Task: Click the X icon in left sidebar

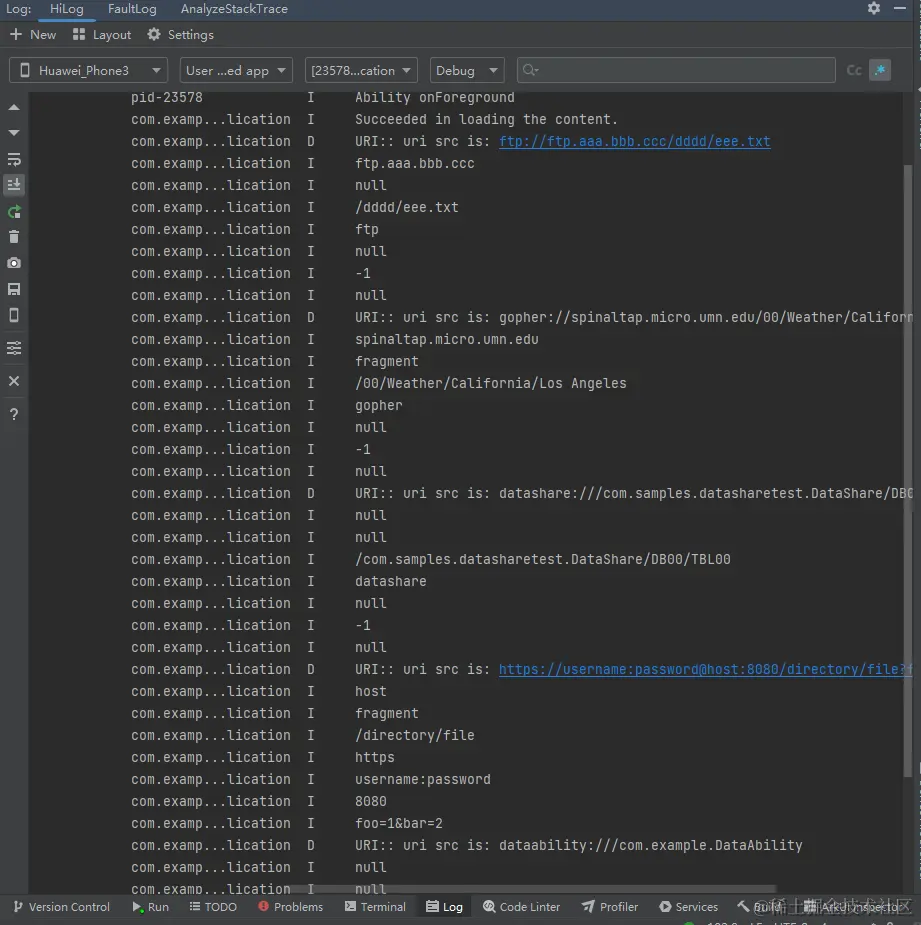Action: click(14, 381)
